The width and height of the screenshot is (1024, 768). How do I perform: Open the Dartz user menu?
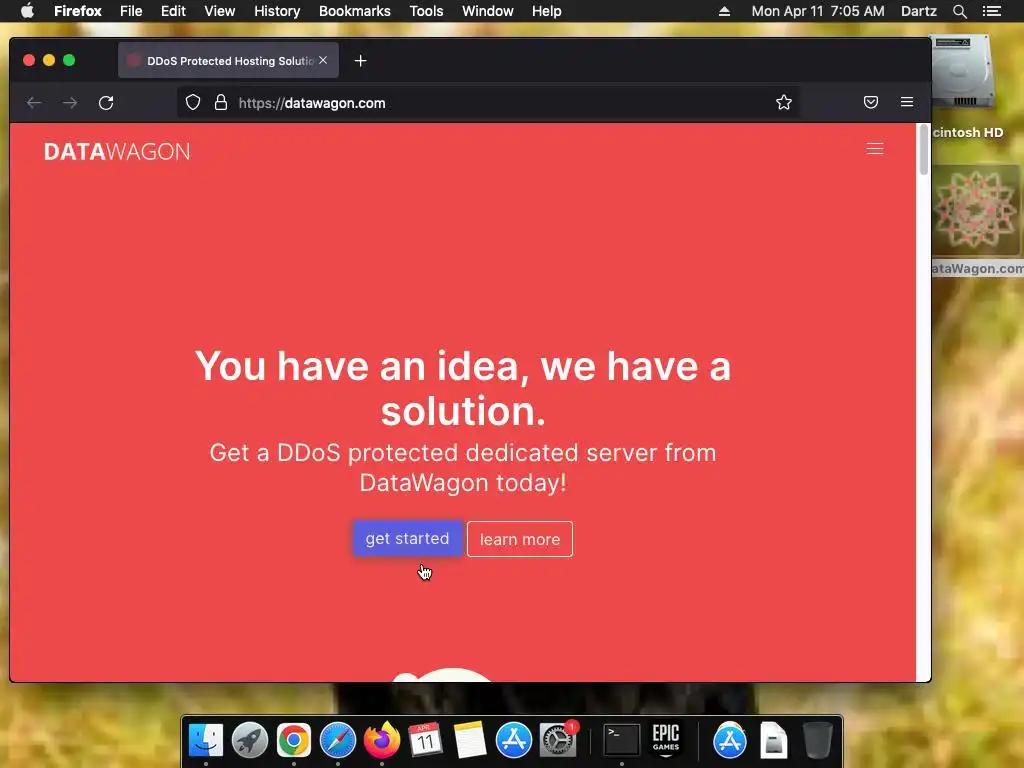click(918, 11)
